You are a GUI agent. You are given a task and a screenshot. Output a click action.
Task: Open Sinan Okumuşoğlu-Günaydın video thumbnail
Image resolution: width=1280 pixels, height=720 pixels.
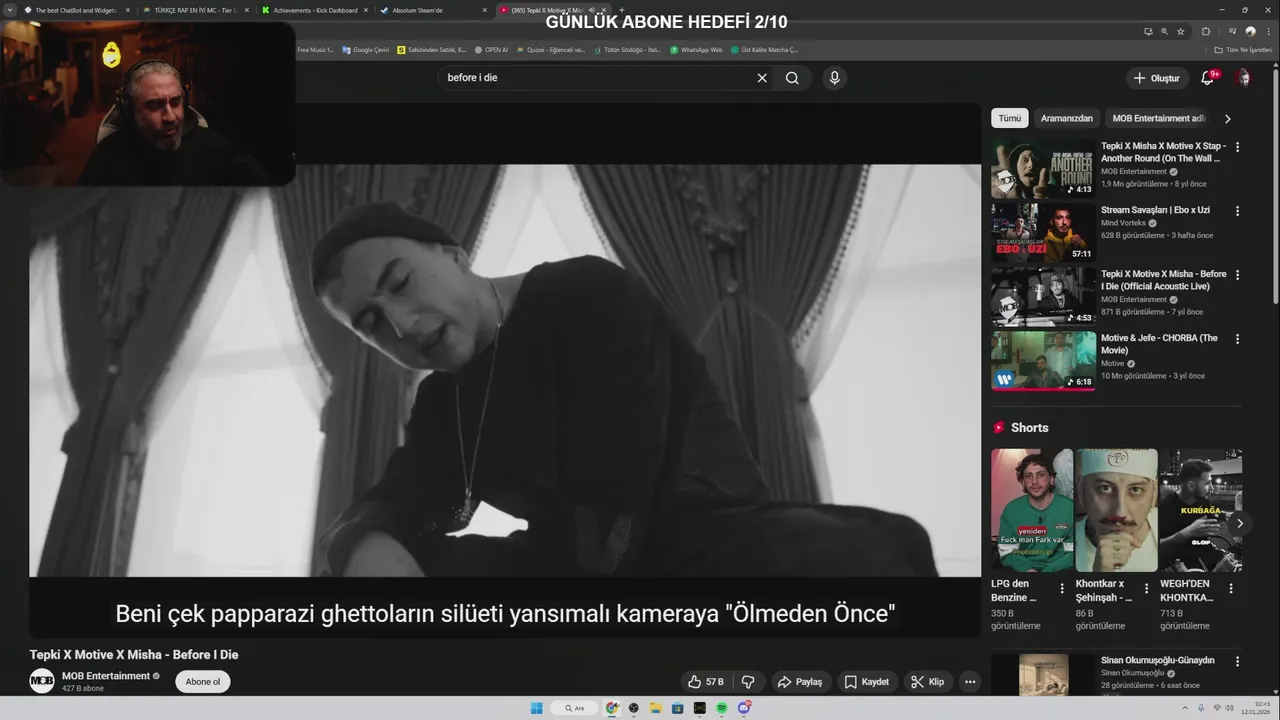pyautogui.click(x=1043, y=675)
